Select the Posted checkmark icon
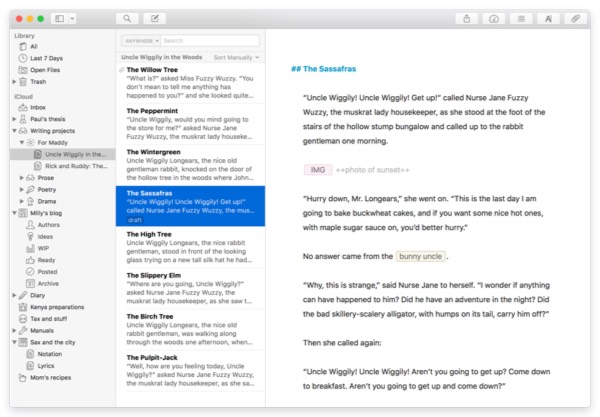The width and height of the screenshot is (600, 417). click(x=30, y=272)
